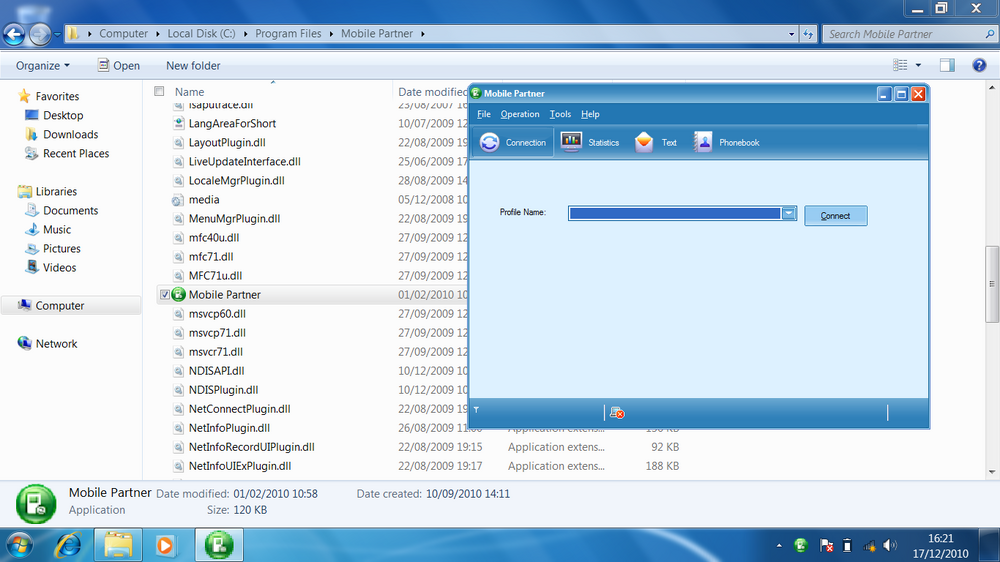Open the Organize menu

[43, 66]
